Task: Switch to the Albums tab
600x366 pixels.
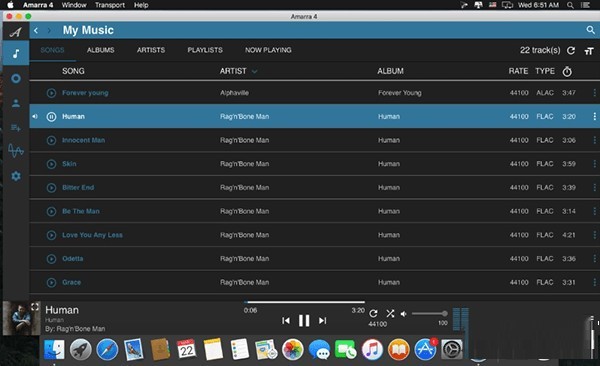Action: click(100, 50)
